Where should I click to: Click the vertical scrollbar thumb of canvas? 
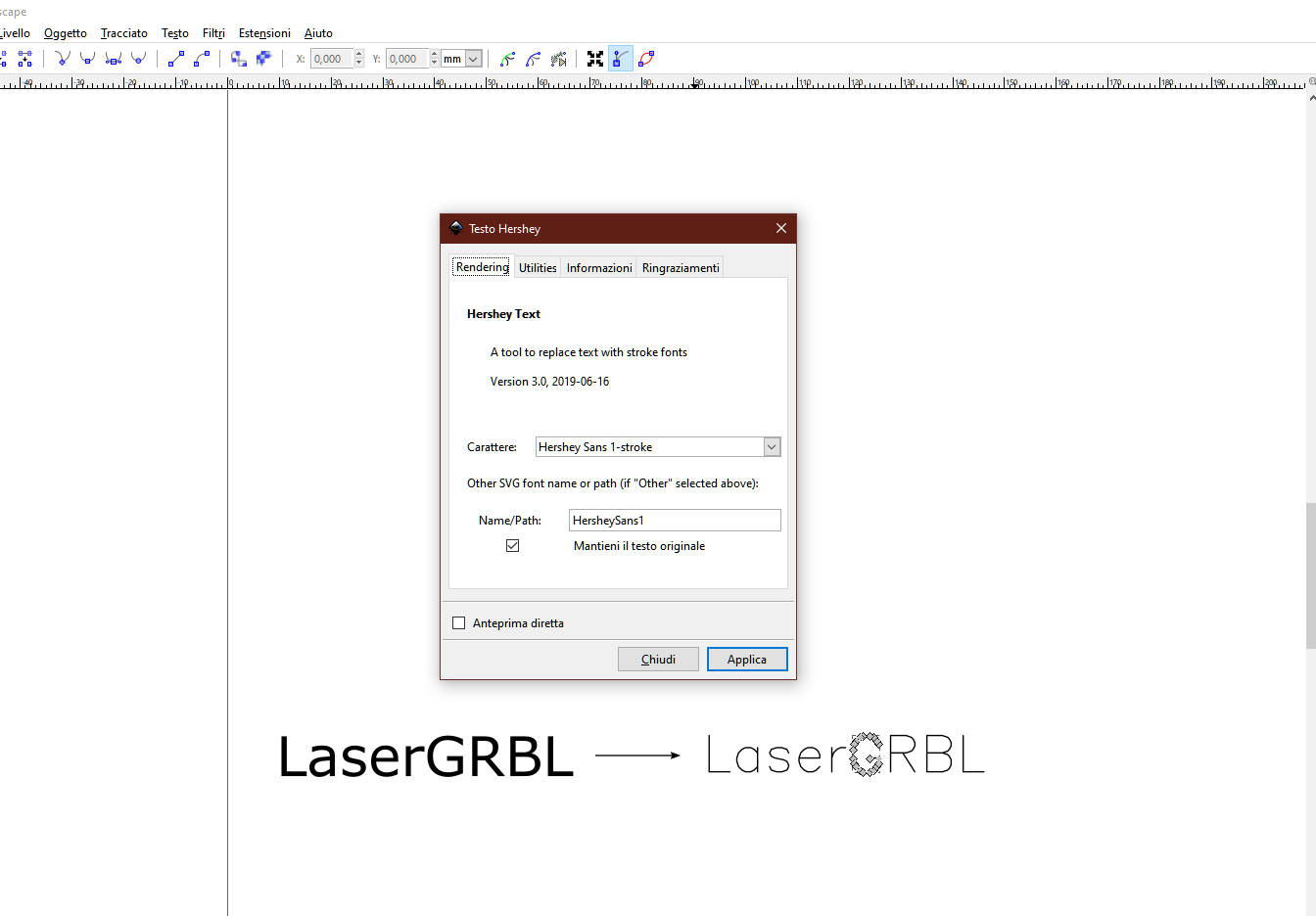pyautogui.click(x=1310, y=575)
